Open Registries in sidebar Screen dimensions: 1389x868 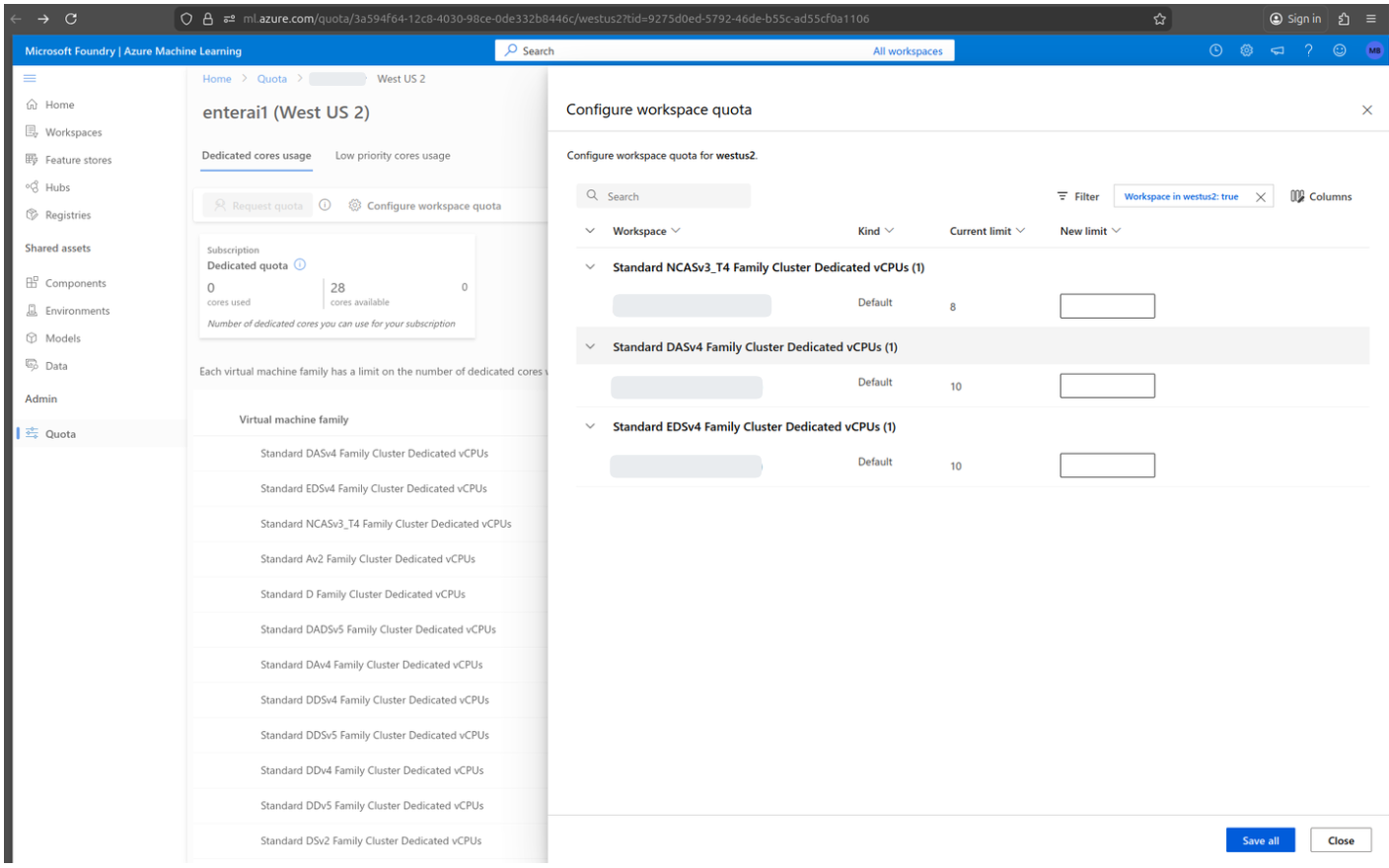click(x=58, y=215)
